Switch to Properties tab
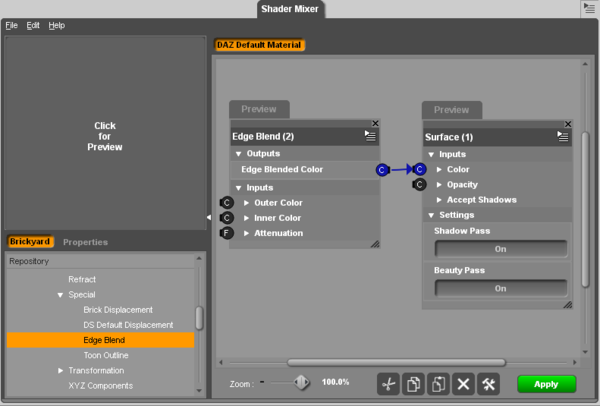The height and width of the screenshot is (406, 600). [85, 242]
